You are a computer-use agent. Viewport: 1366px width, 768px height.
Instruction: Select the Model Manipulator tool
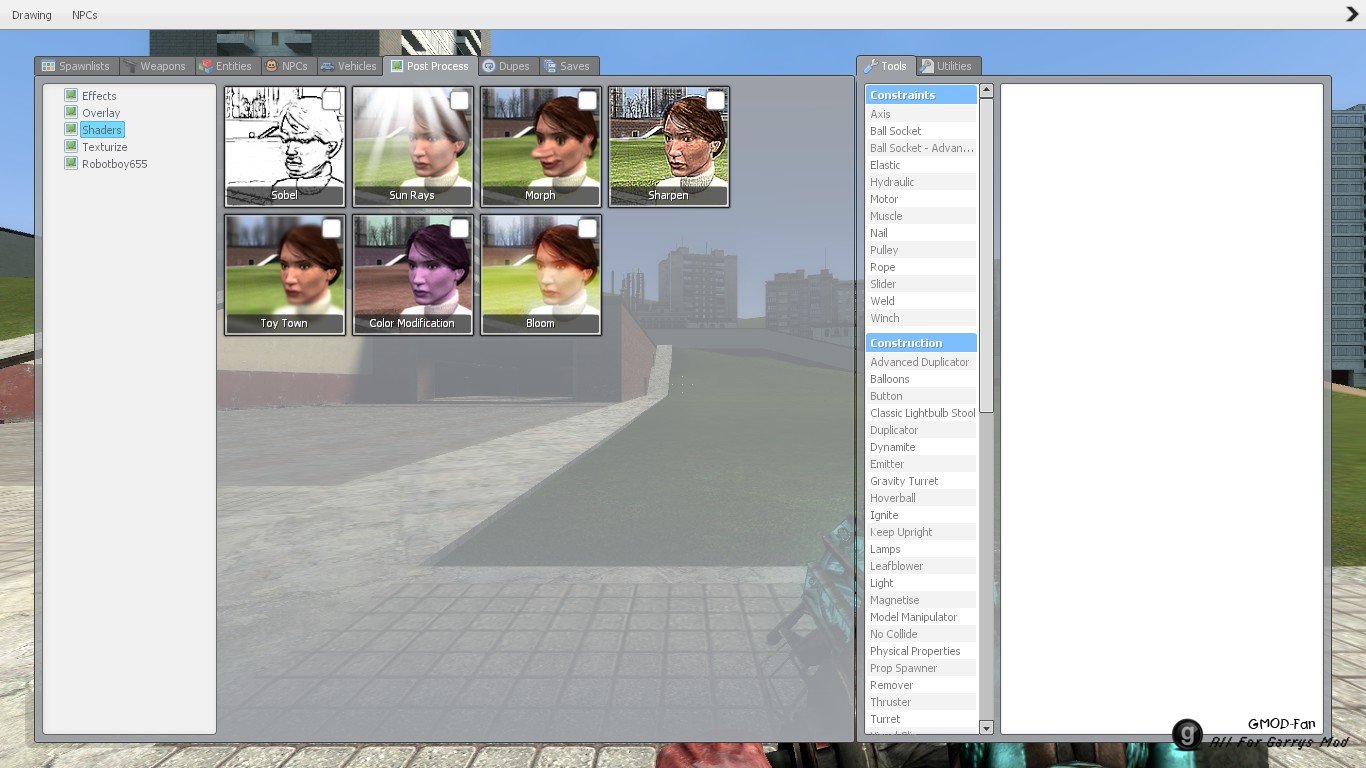pyautogui.click(x=921, y=617)
